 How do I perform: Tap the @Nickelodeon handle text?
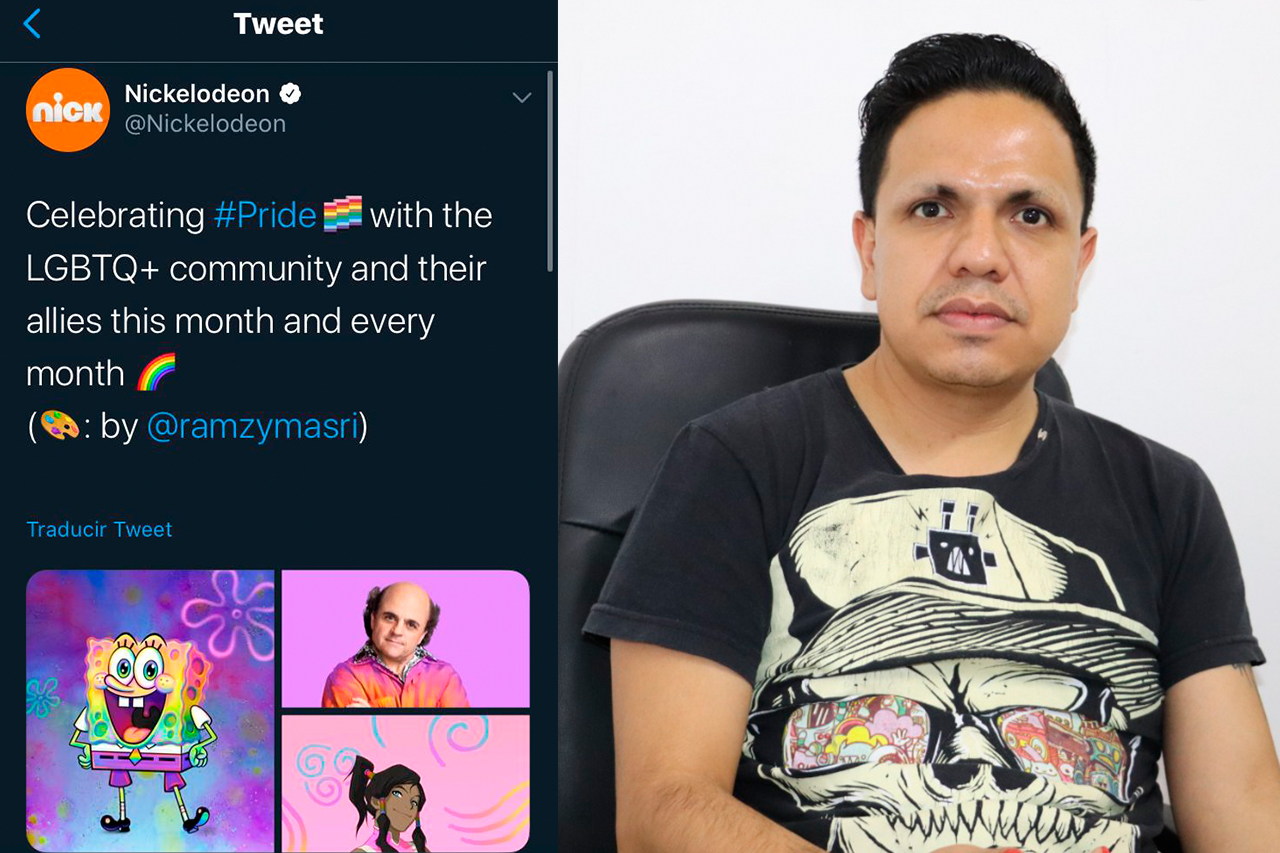tap(205, 124)
